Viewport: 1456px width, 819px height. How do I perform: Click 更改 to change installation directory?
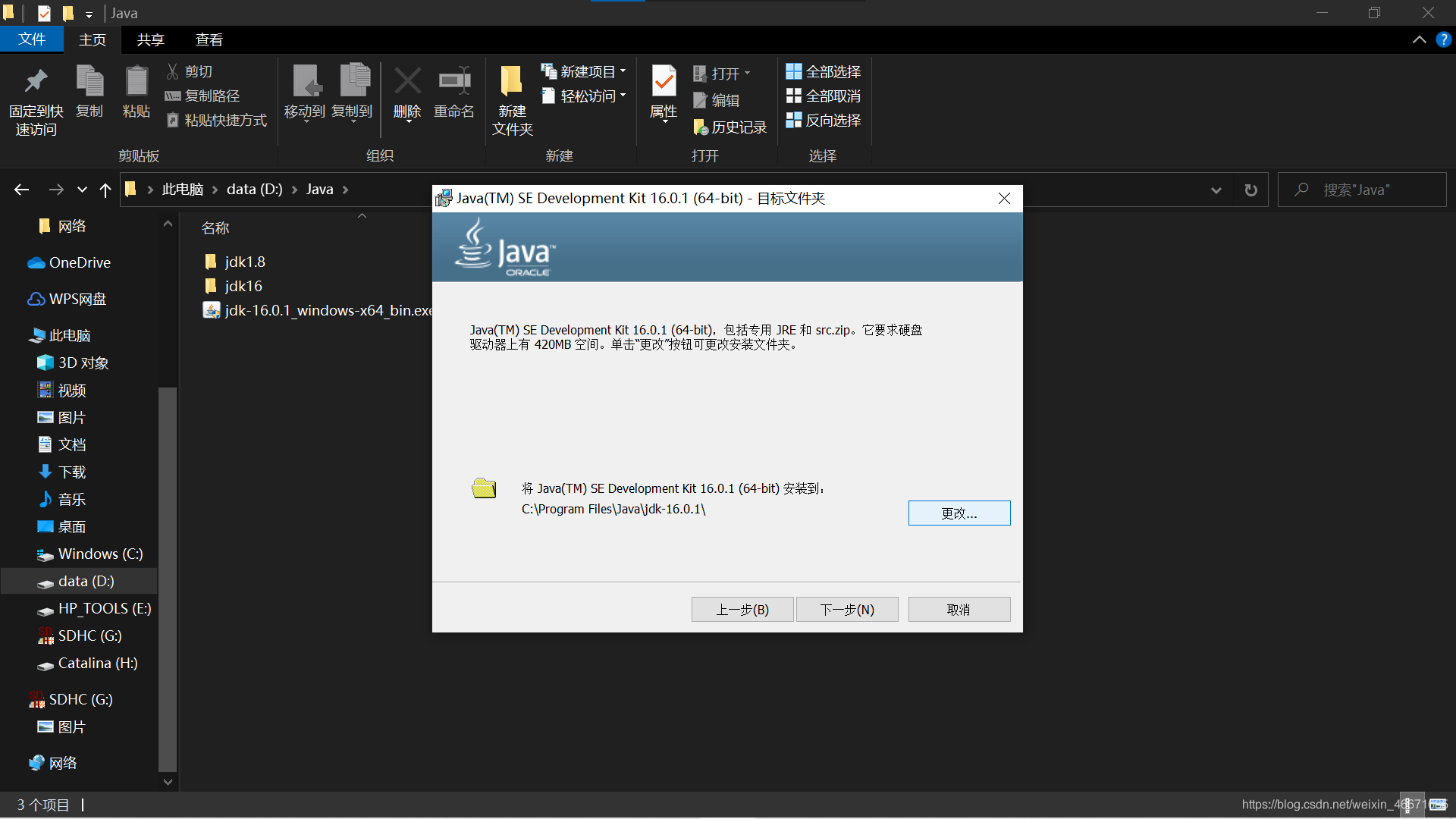click(x=958, y=513)
